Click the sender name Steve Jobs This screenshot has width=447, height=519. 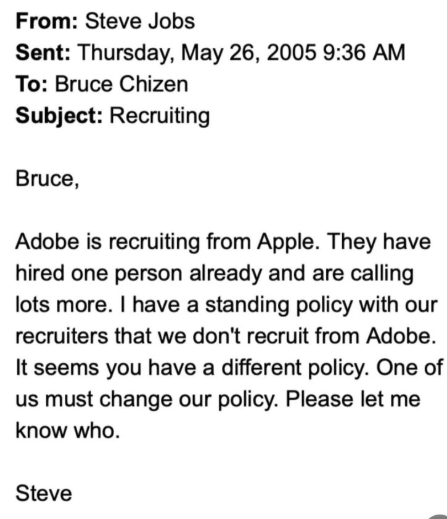[140, 21]
